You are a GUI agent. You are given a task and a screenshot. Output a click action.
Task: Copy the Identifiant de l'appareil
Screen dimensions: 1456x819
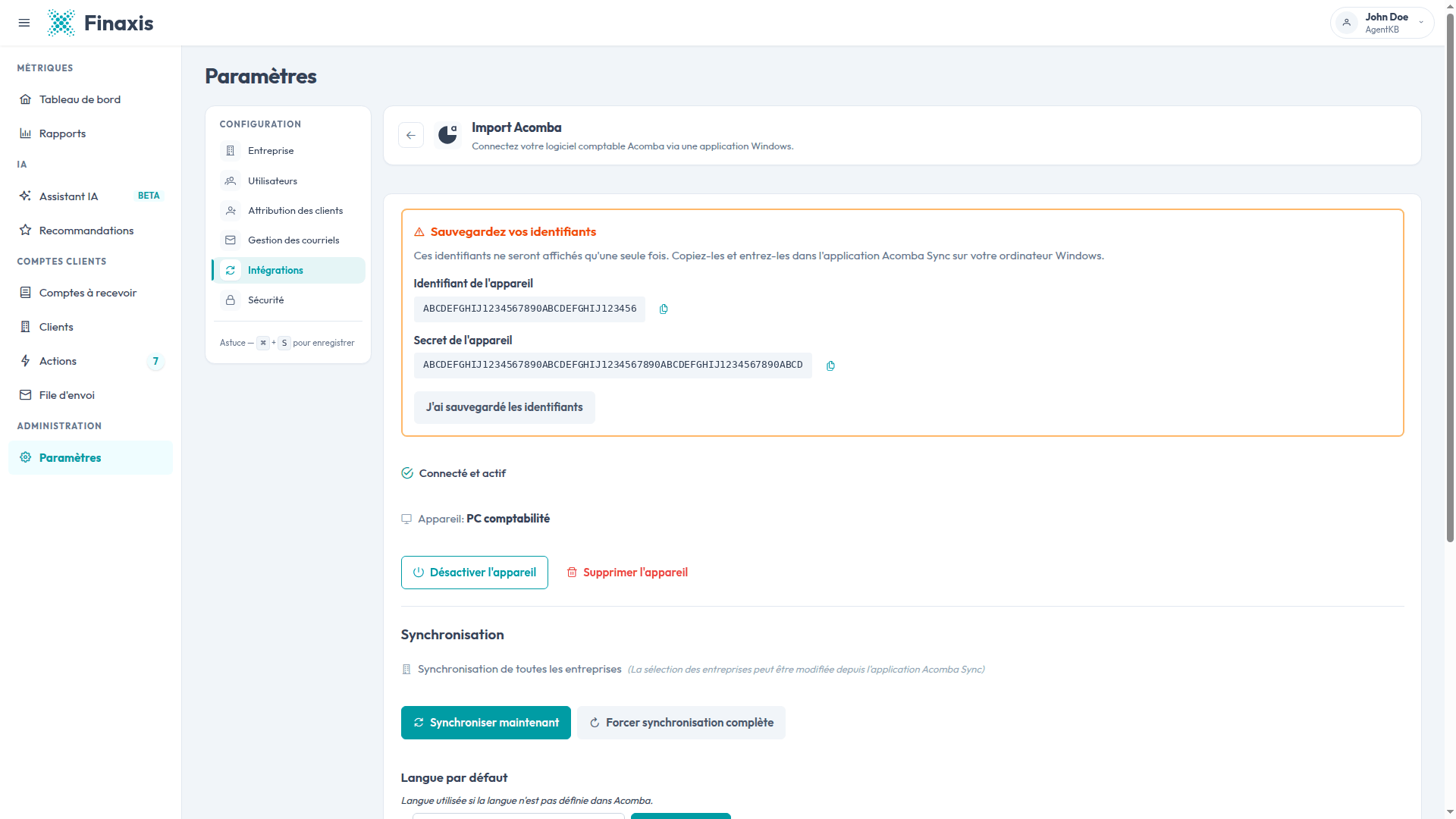click(x=664, y=309)
